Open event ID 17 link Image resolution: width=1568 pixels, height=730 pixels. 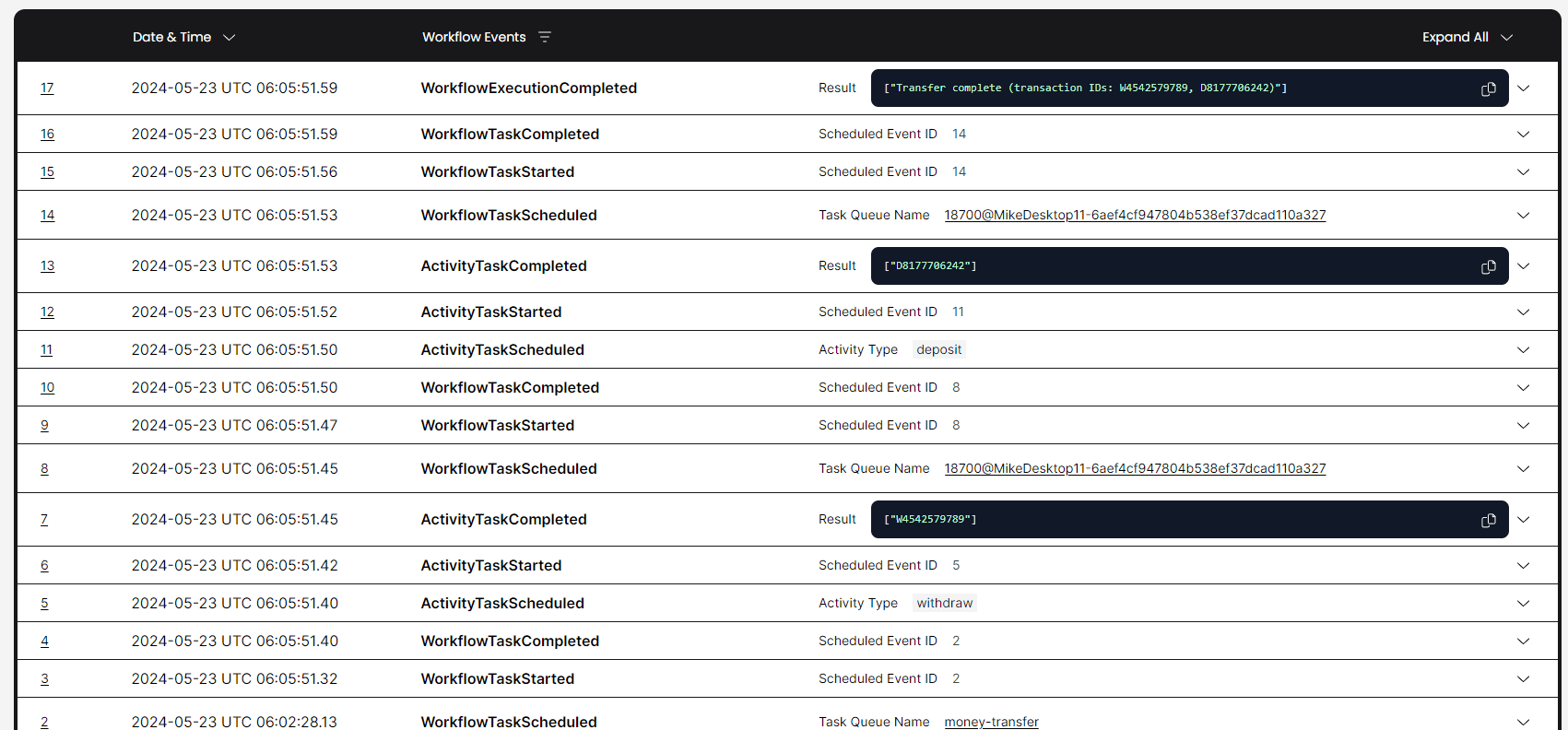click(x=47, y=88)
